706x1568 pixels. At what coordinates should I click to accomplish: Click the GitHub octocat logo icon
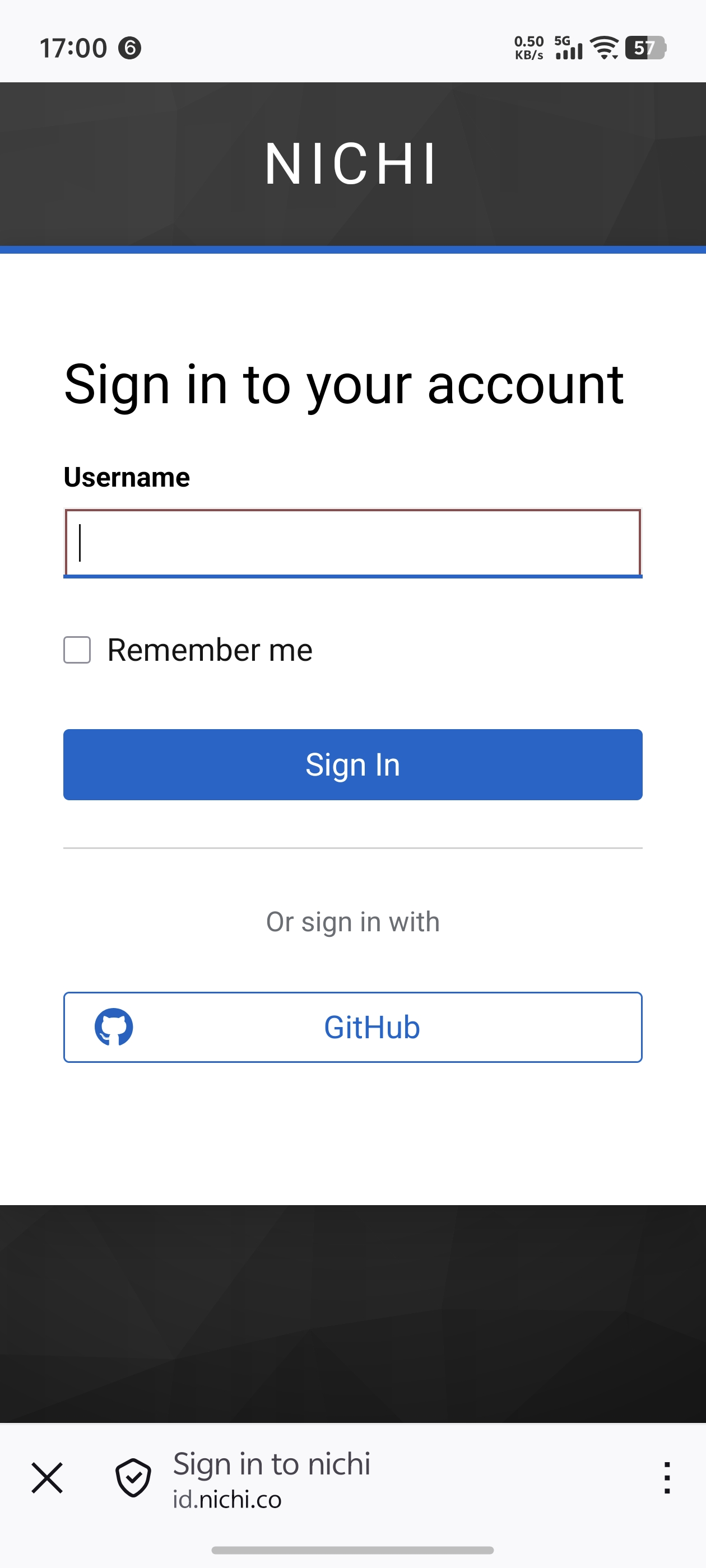[x=114, y=1027]
